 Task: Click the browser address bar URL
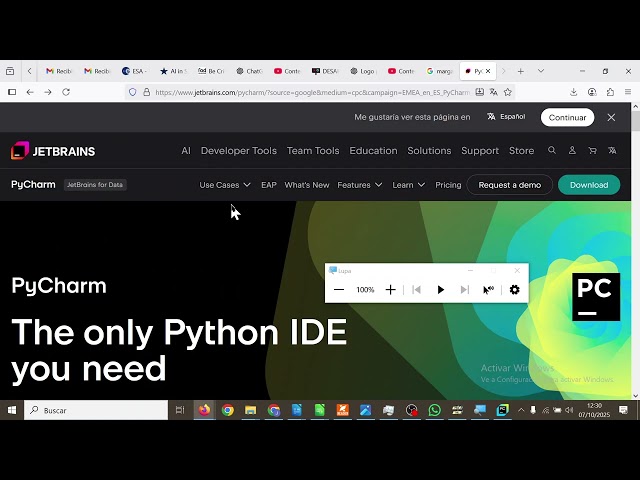(x=312, y=93)
